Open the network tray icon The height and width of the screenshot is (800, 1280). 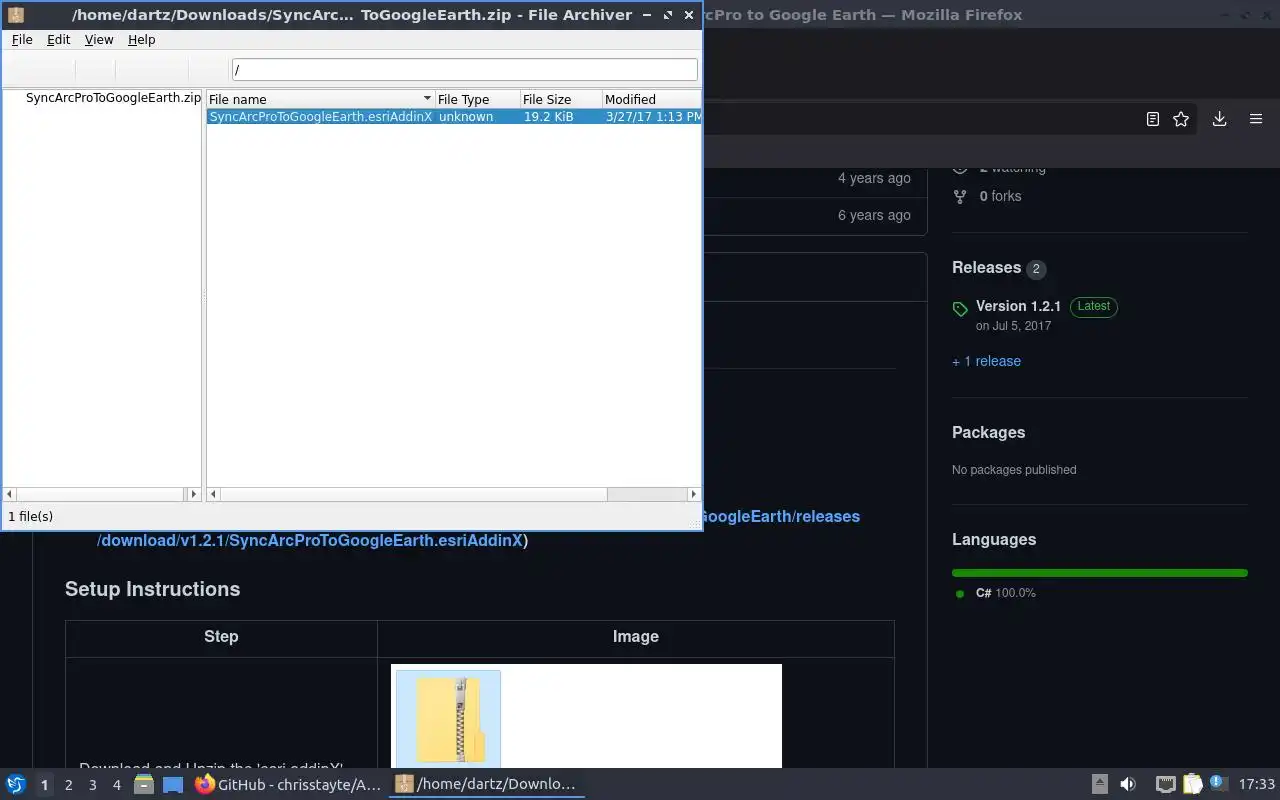(x=1165, y=785)
